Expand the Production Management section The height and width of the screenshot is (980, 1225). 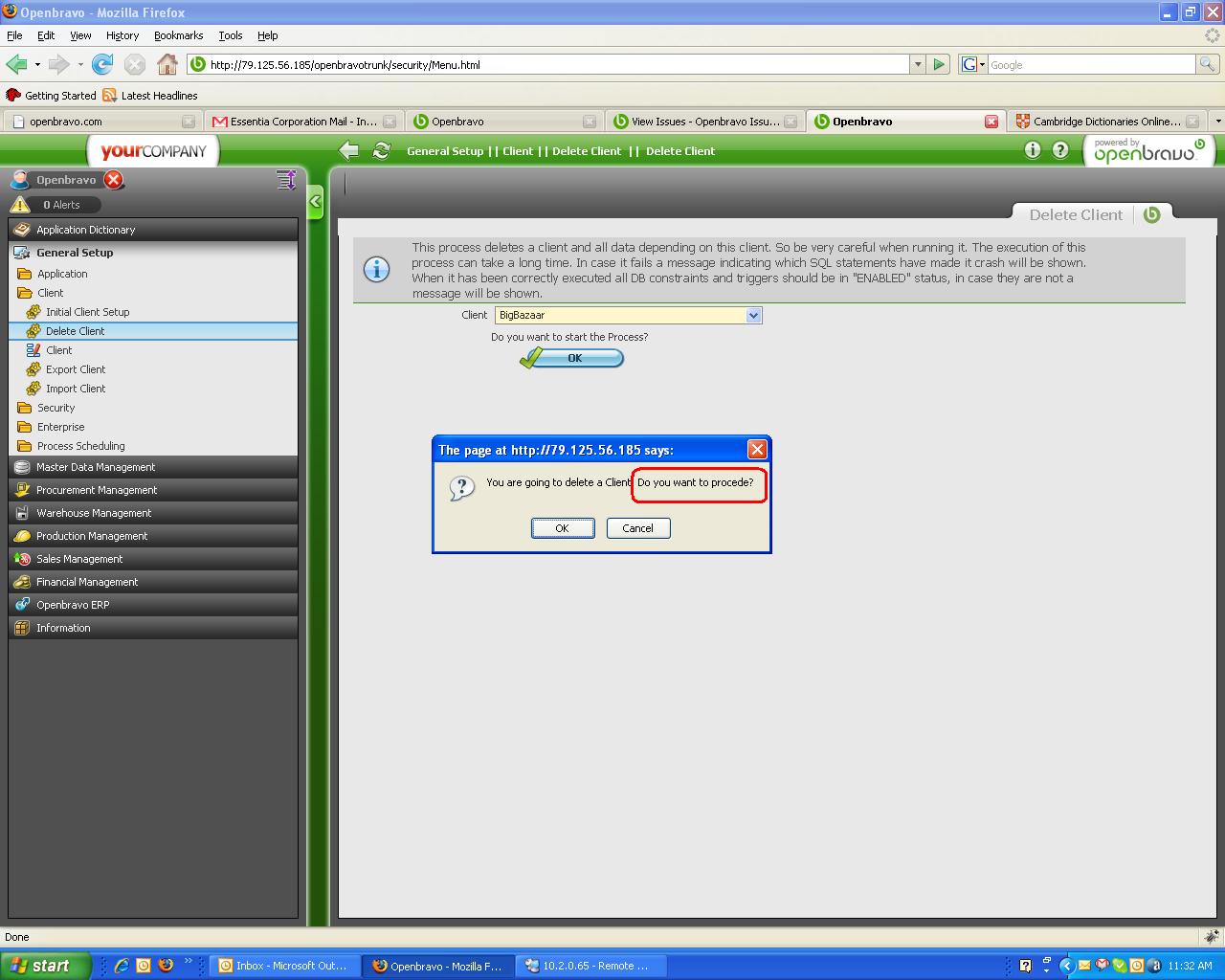(153, 536)
